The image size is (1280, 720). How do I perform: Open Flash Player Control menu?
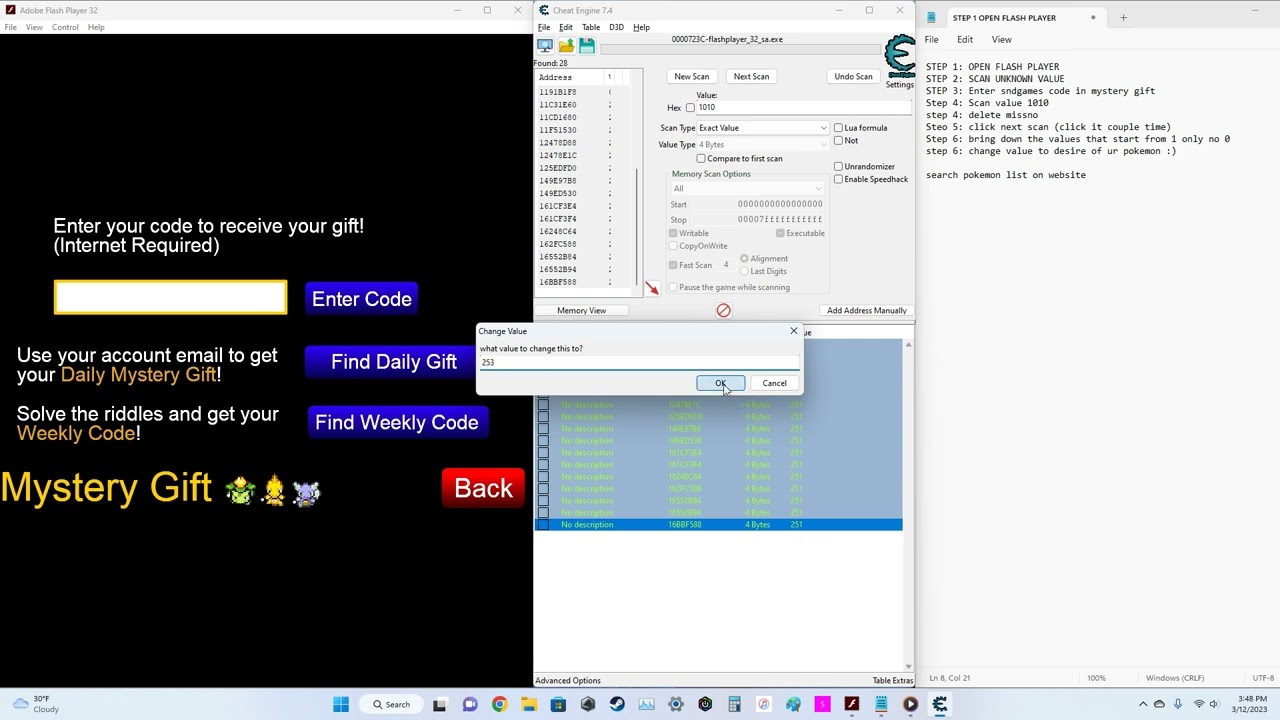point(65,27)
